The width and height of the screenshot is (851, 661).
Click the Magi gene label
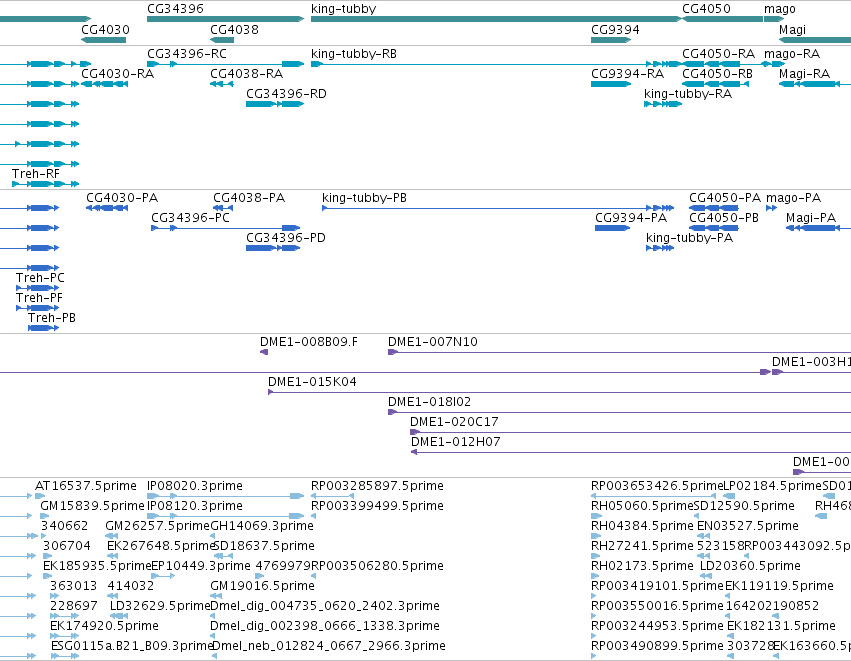click(792, 29)
